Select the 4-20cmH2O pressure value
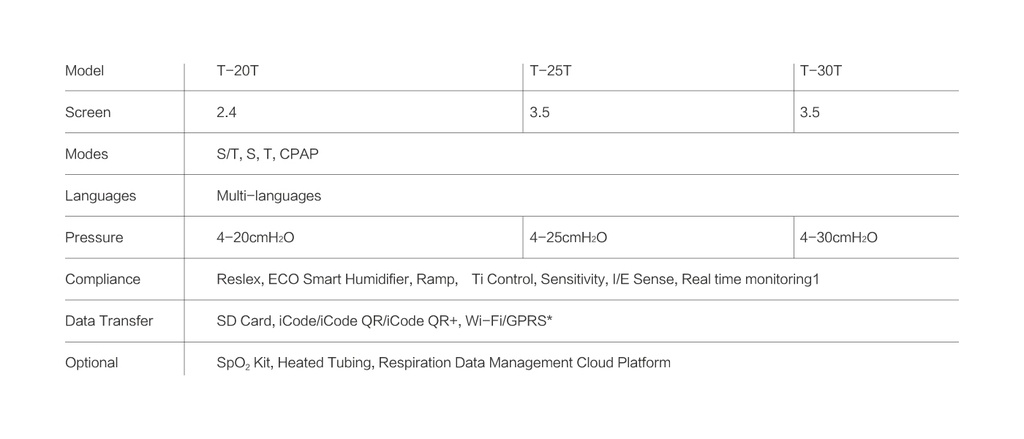 coord(255,238)
